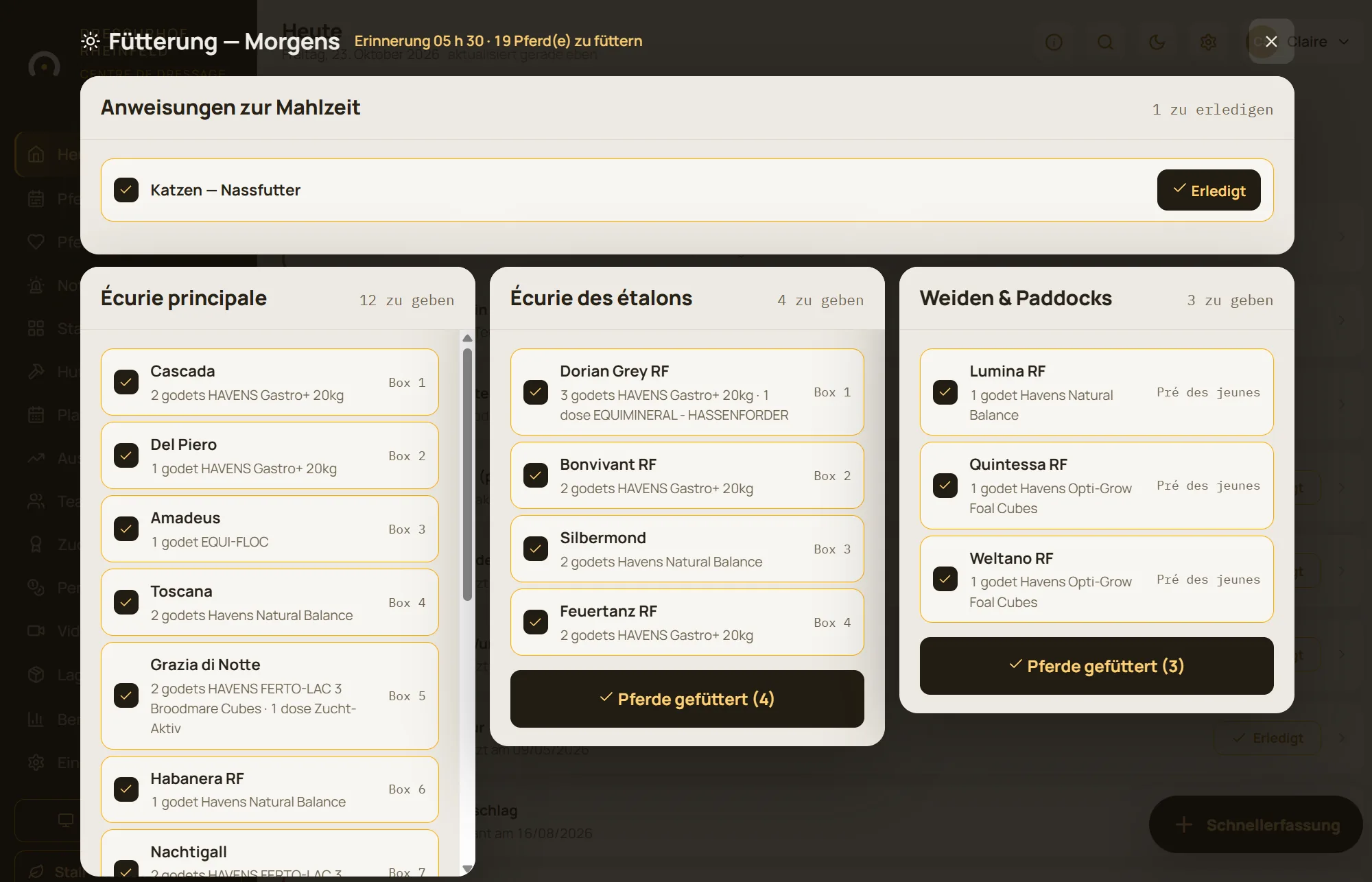1372x882 pixels.
Task: Click the sidebar settings gear icon
Action: [x=36, y=763]
